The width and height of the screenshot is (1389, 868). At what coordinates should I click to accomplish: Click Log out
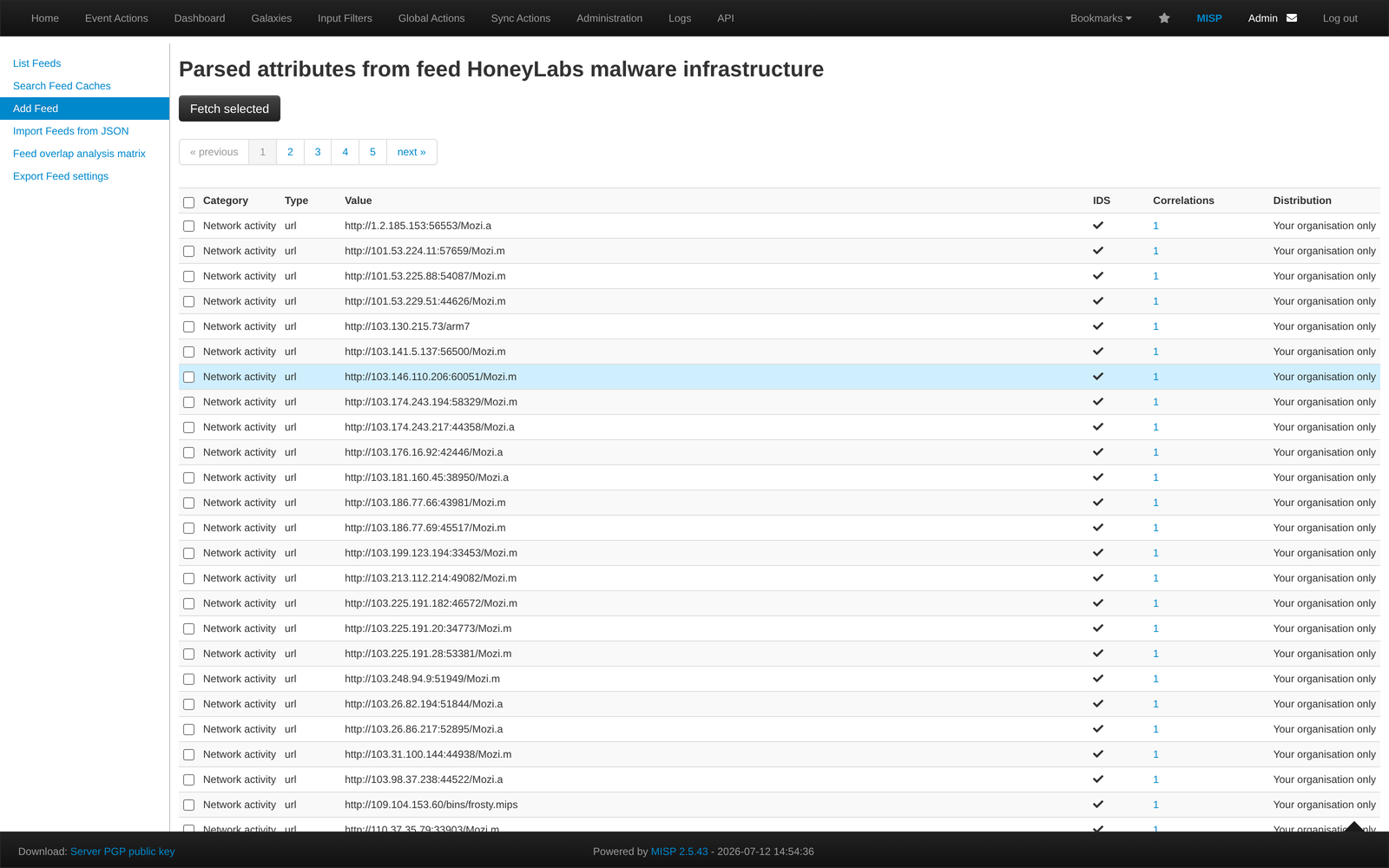[1340, 18]
